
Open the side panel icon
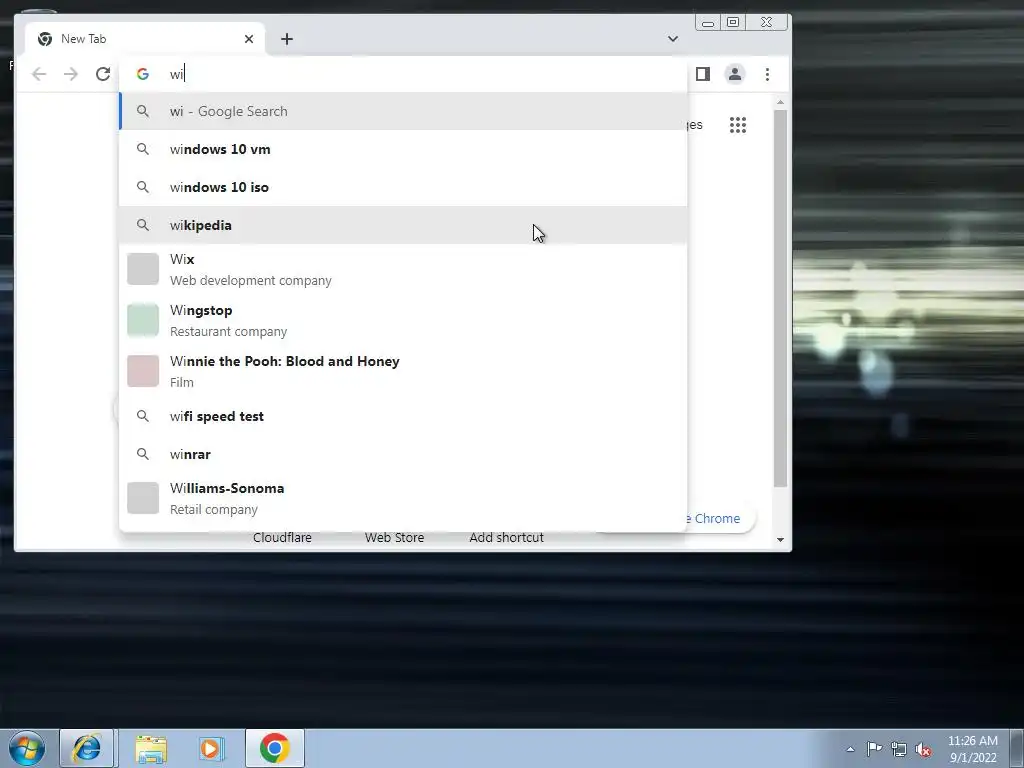click(x=703, y=74)
